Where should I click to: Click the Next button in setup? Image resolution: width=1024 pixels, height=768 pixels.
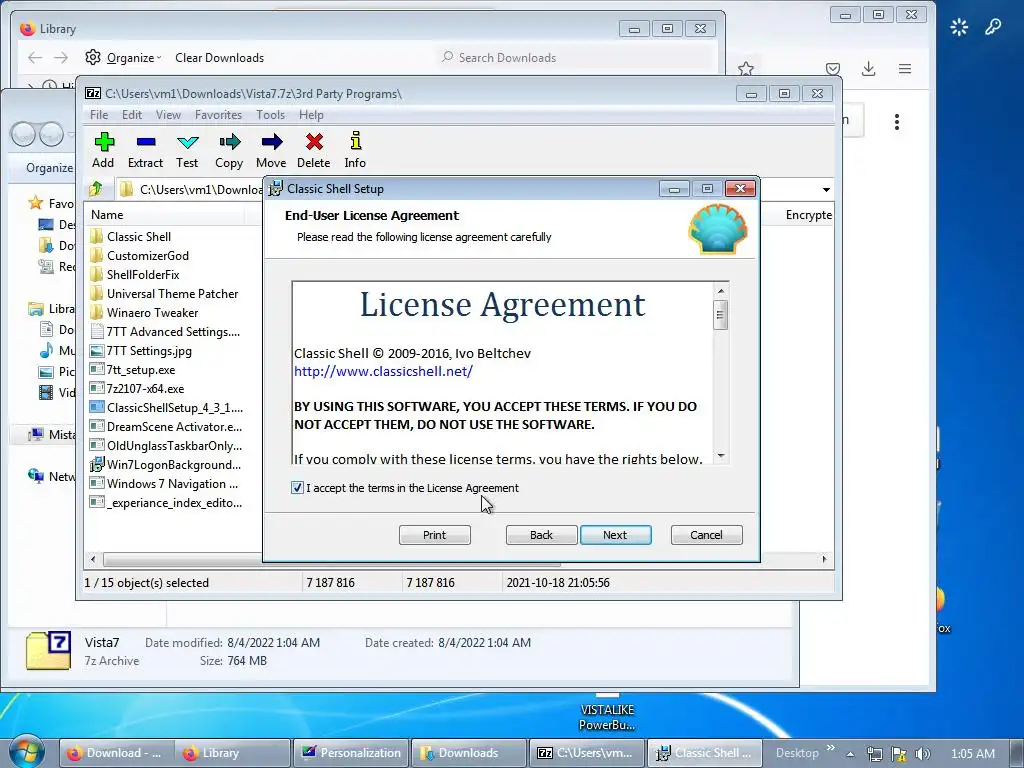pyautogui.click(x=615, y=535)
